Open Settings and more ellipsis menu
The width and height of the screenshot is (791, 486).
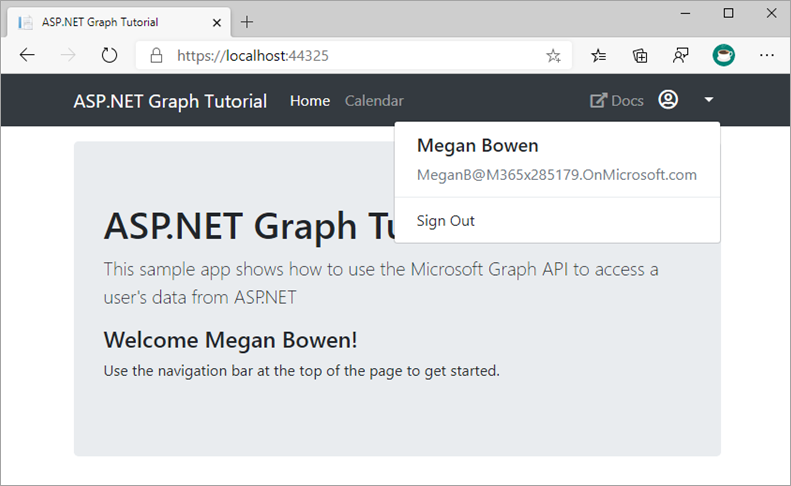pyautogui.click(x=766, y=55)
